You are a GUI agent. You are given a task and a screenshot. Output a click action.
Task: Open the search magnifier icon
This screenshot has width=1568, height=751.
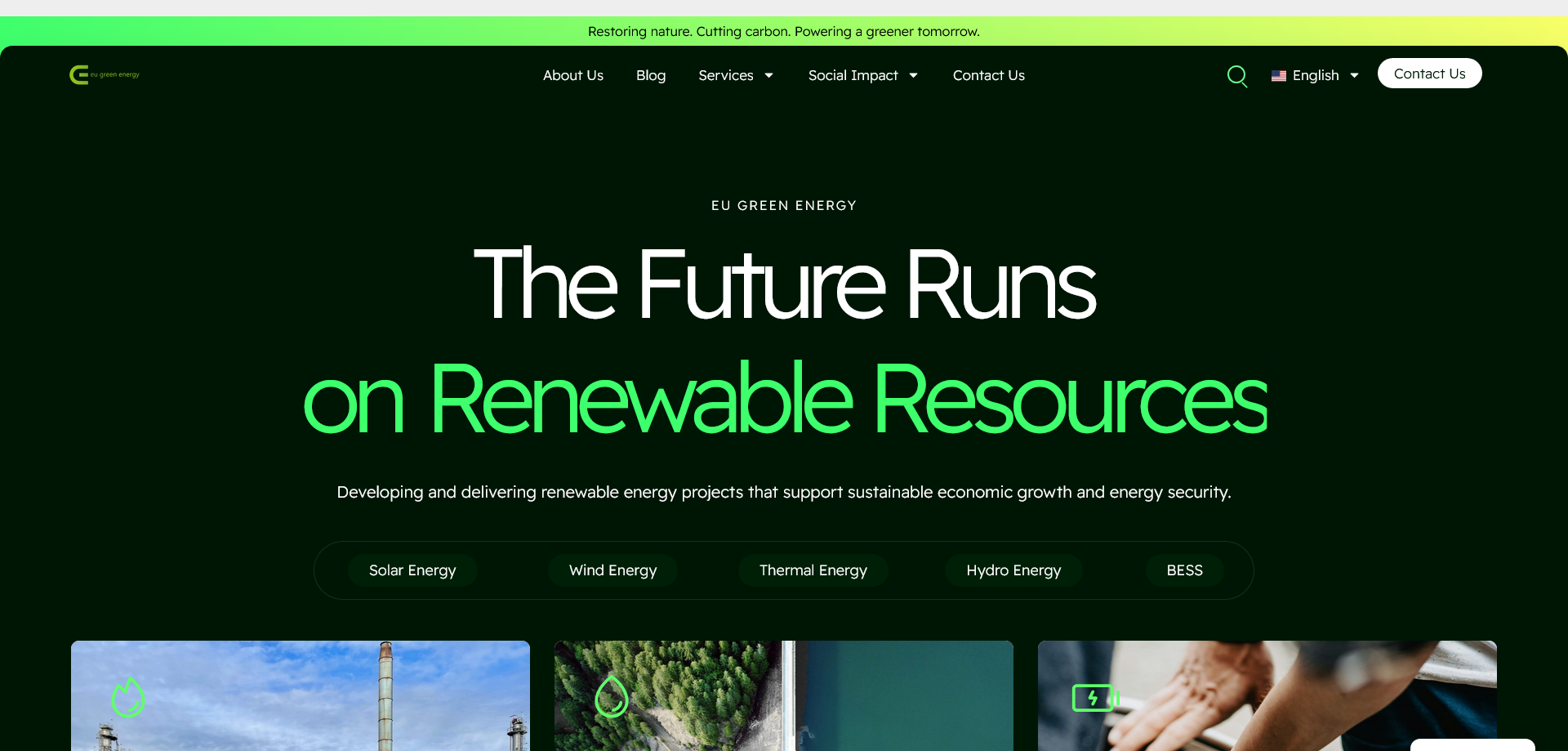point(1237,76)
